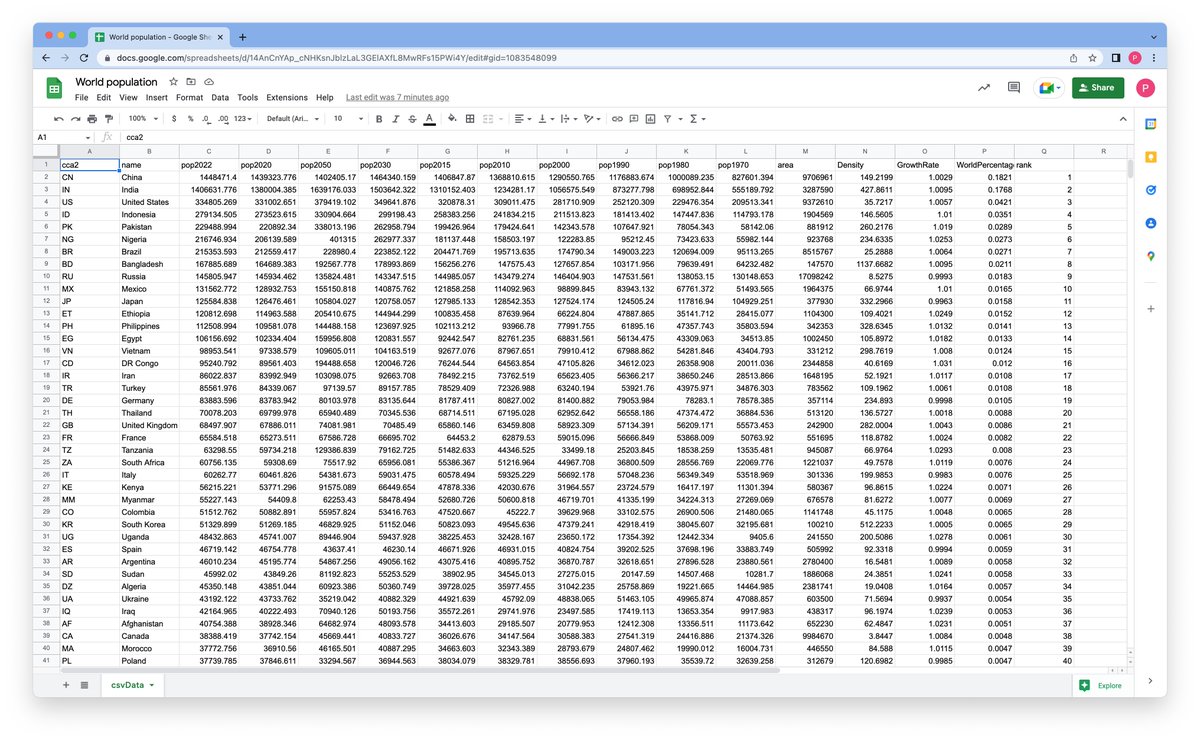Toggle strikethrough formatting
Image resolution: width=1200 pixels, height=741 pixels.
(x=412, y=118)
